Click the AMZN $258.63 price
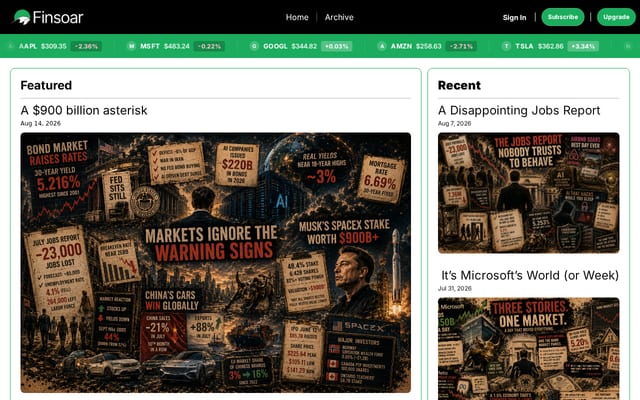The image size is (640, 400). (x=429, y=46)
